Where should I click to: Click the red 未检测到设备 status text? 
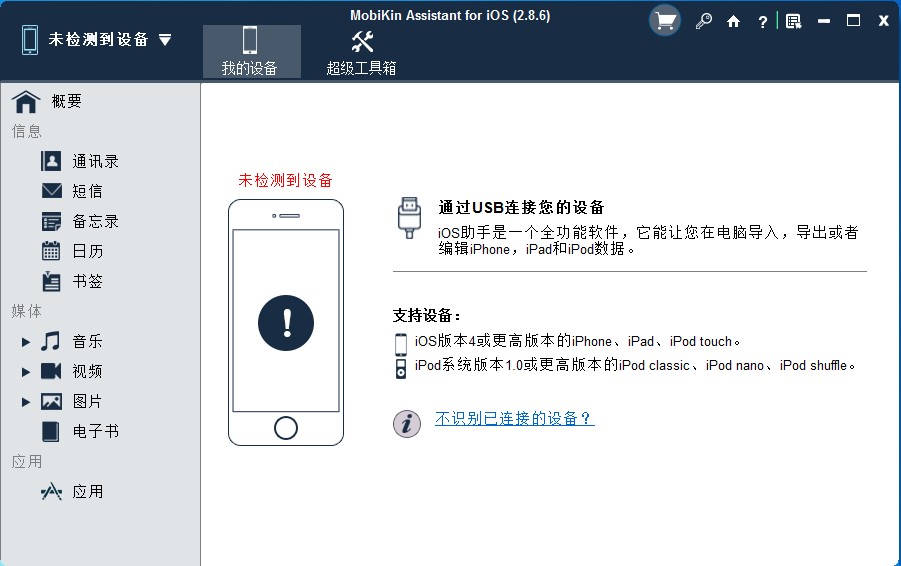[x=286, y=180]
